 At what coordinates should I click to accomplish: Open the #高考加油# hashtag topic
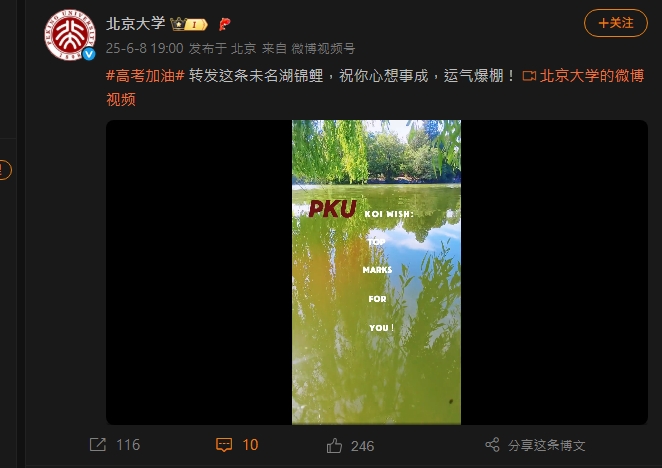(145, 76)
